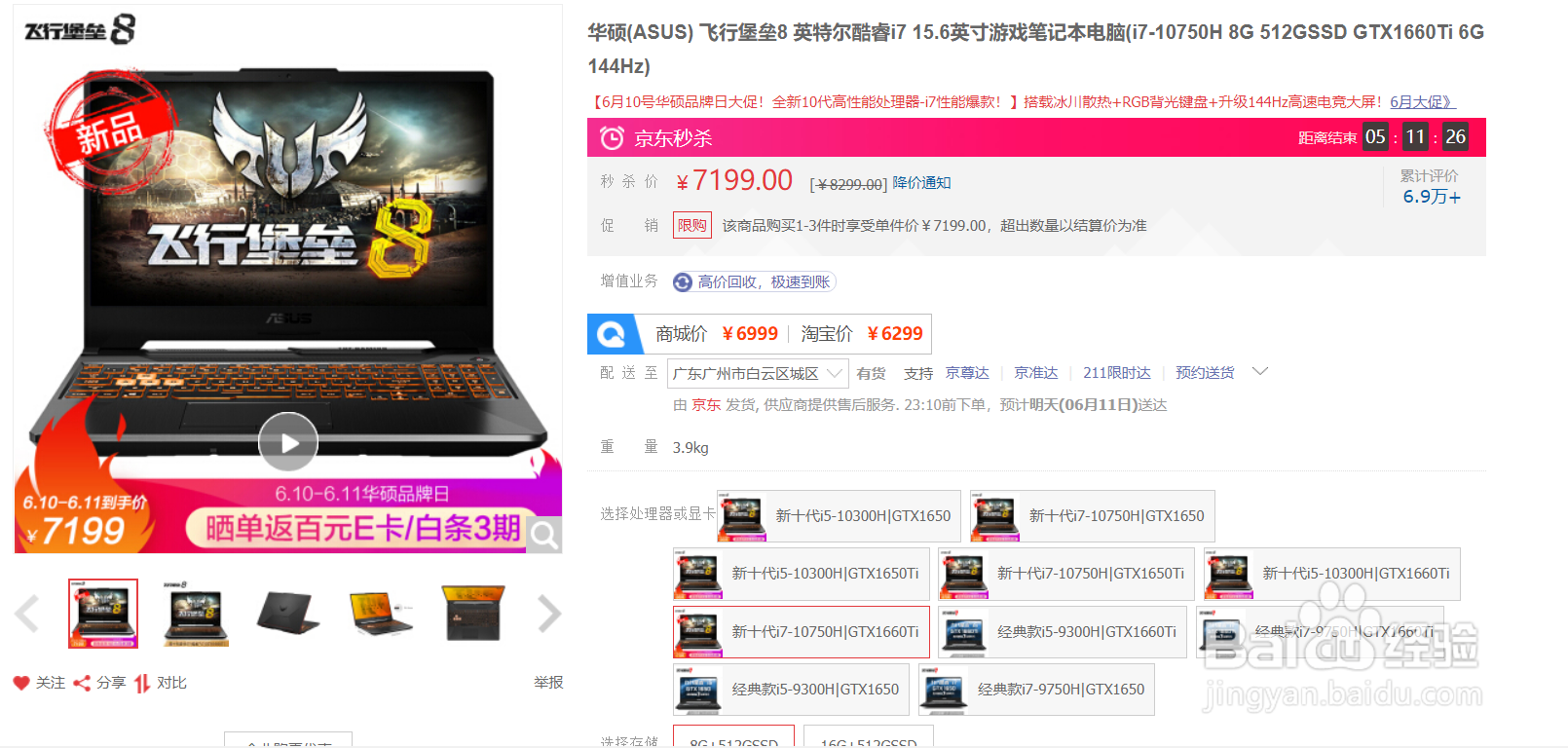
Task: Click the 商城价 ￥6999 price comparison
Action: [717, 334]
